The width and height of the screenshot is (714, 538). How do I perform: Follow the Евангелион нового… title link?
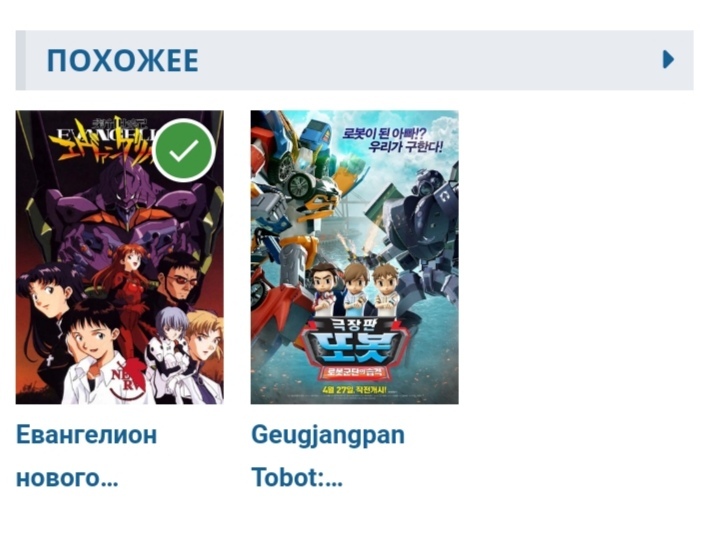coord(87,456)
